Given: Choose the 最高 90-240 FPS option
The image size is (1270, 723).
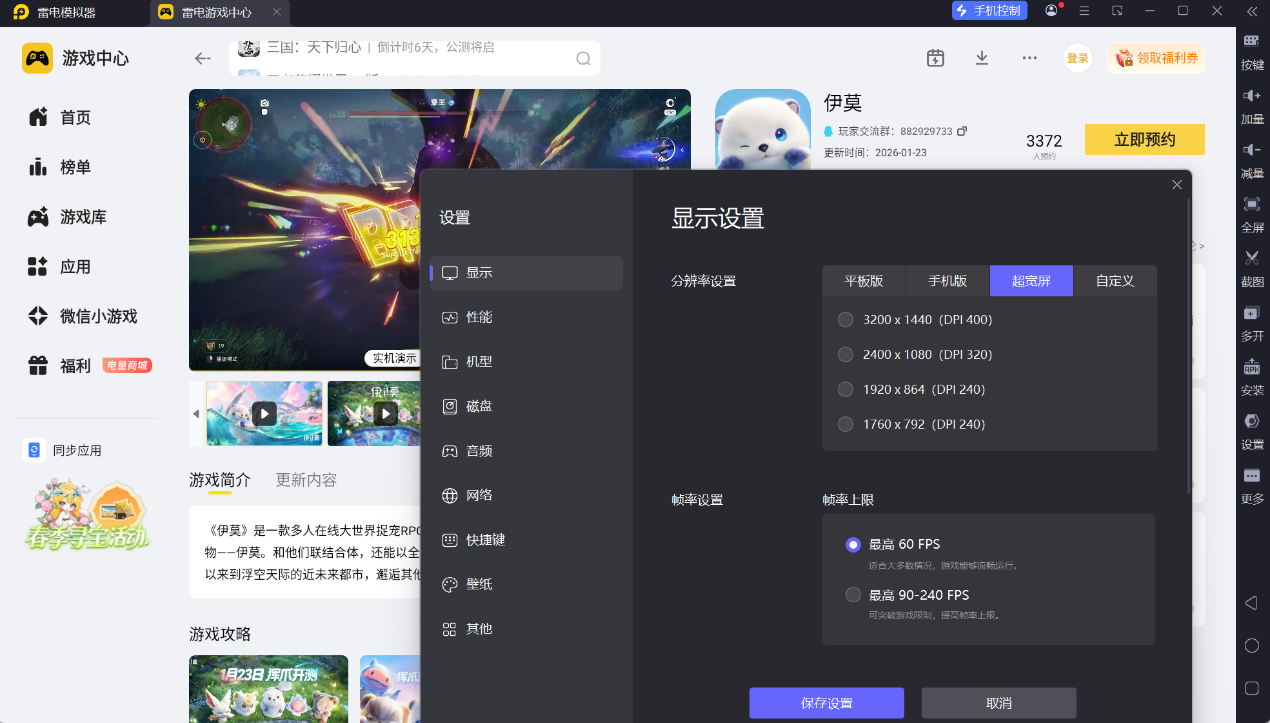Looking at the screenshot, I should click(853, 595).
